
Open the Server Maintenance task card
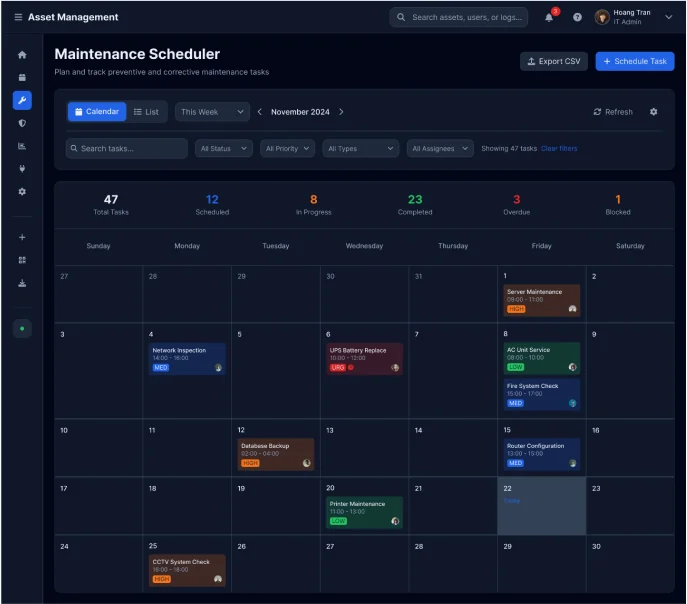coord(542,300)
